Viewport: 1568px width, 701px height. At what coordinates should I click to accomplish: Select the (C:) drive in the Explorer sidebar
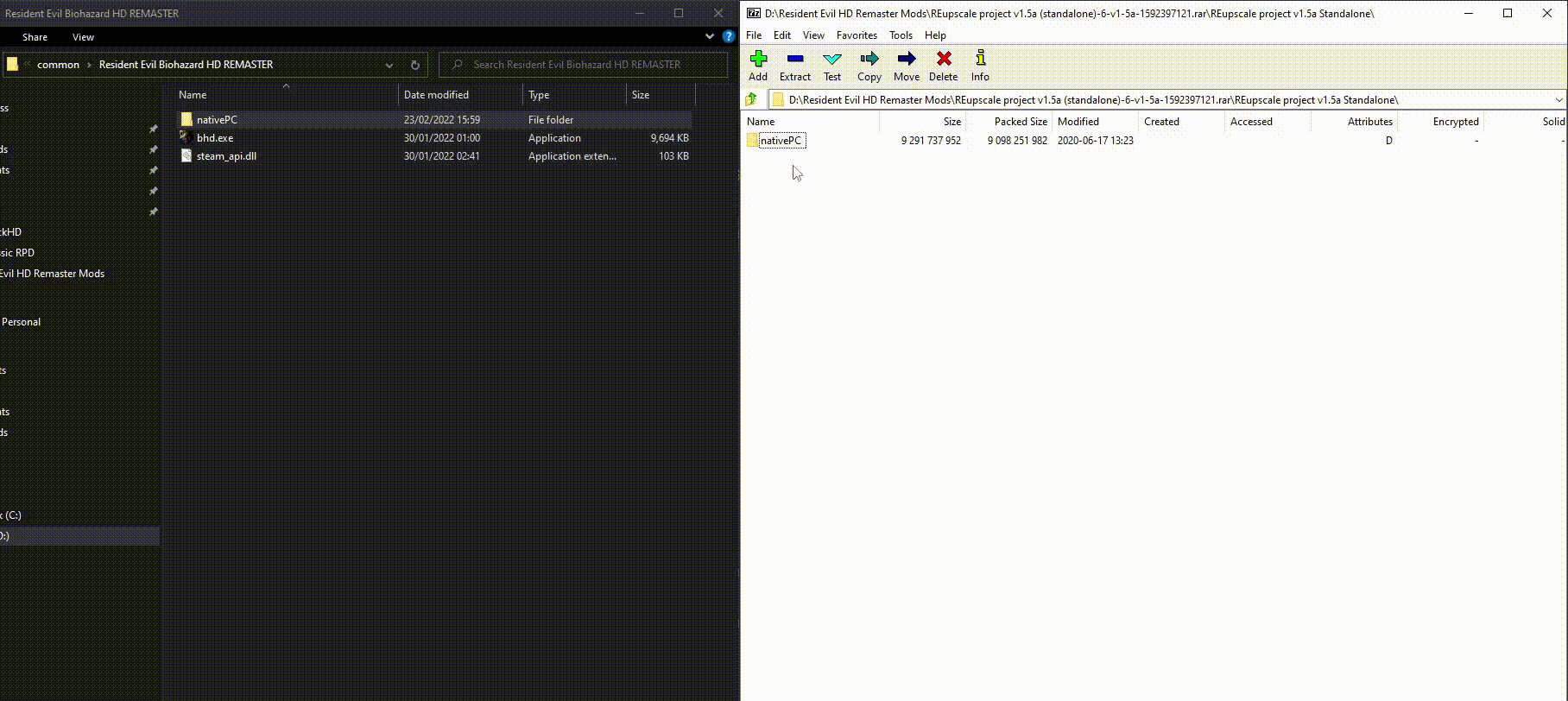coord(11,515)
